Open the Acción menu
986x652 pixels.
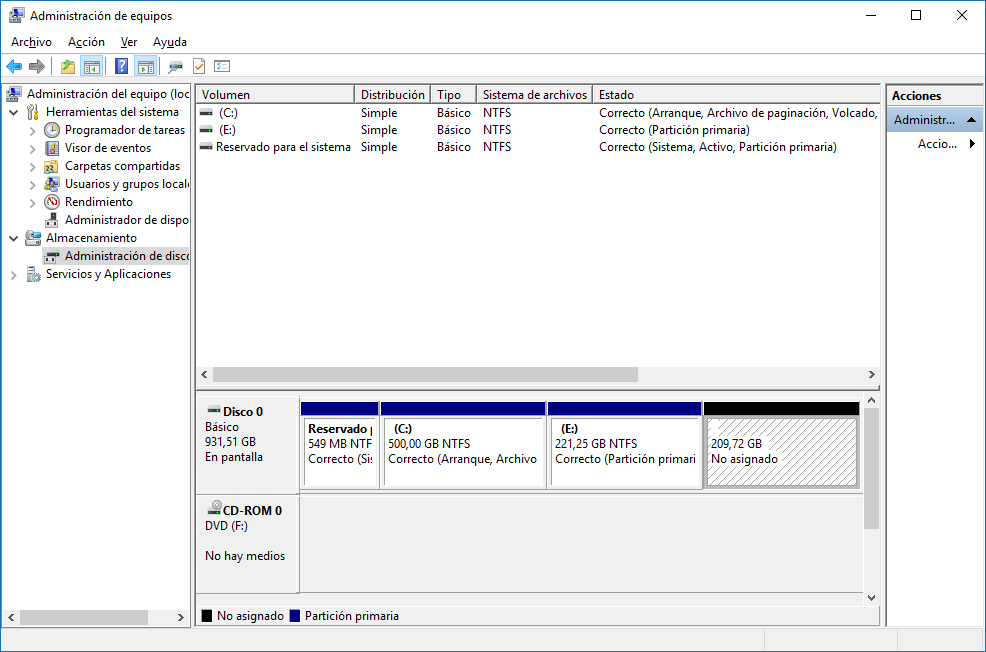tap(86, 42)
